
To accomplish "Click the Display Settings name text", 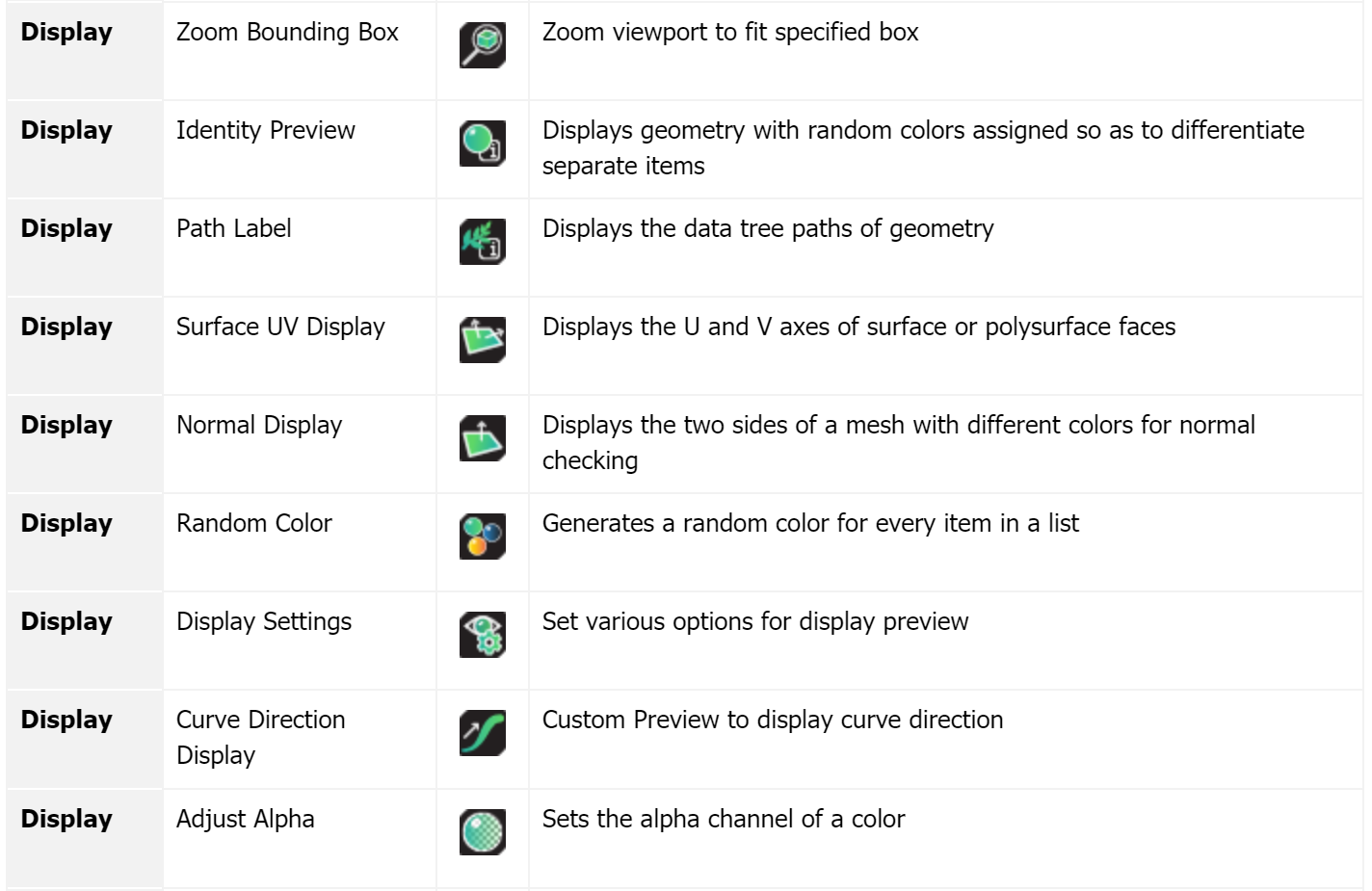I will pos(264,622).
